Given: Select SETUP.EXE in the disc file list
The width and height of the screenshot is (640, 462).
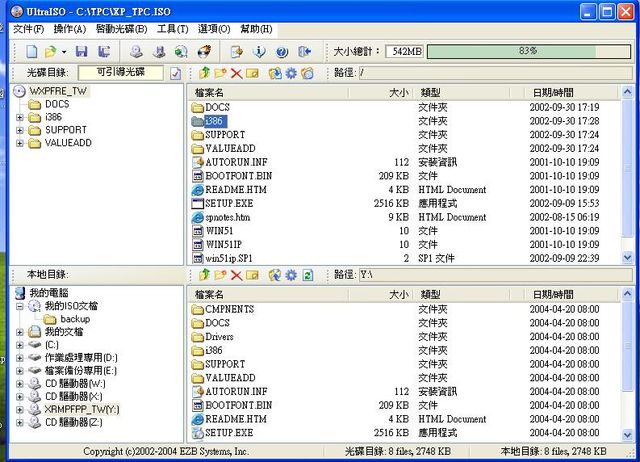Looking at the screenshot, I should [x=229, y=203].
